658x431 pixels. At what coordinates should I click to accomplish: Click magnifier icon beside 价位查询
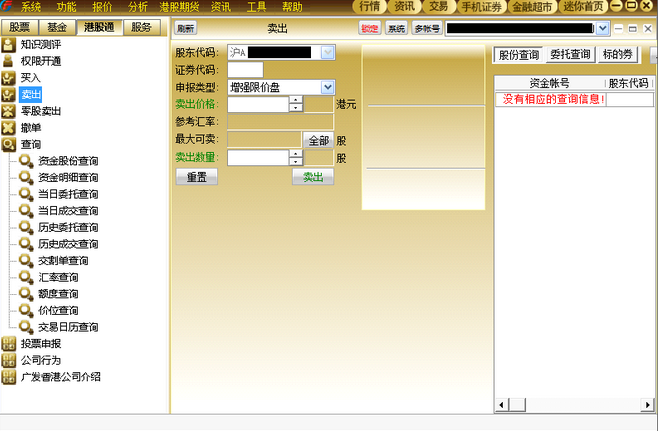26,311
